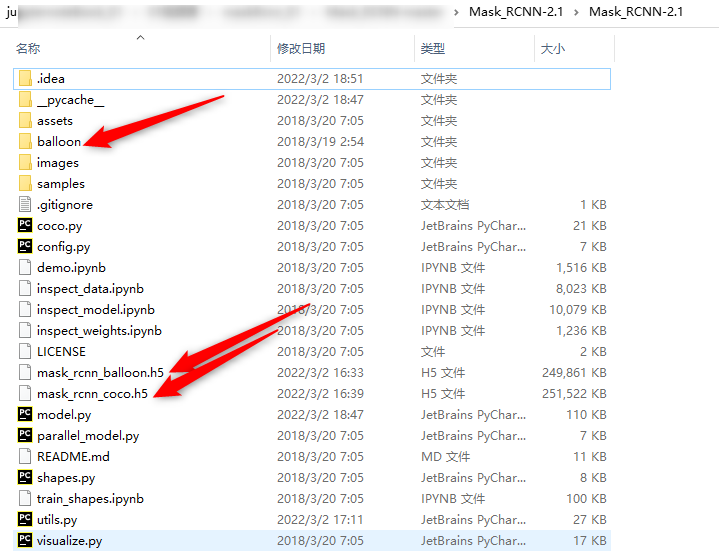Select the README.md file icon
719x555 pixels.
[25, 456]
